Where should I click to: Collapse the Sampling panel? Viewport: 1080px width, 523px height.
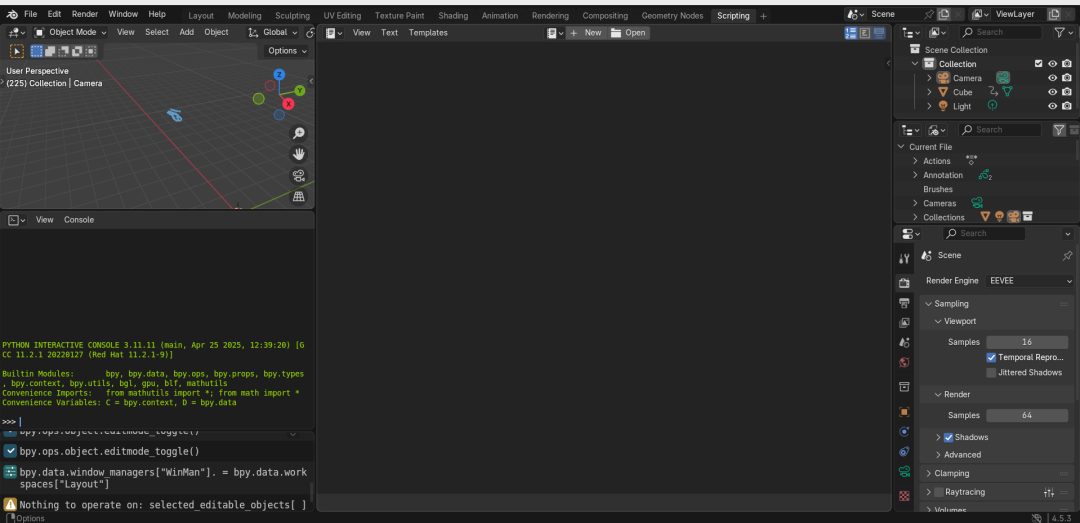[x=929, y=304]
